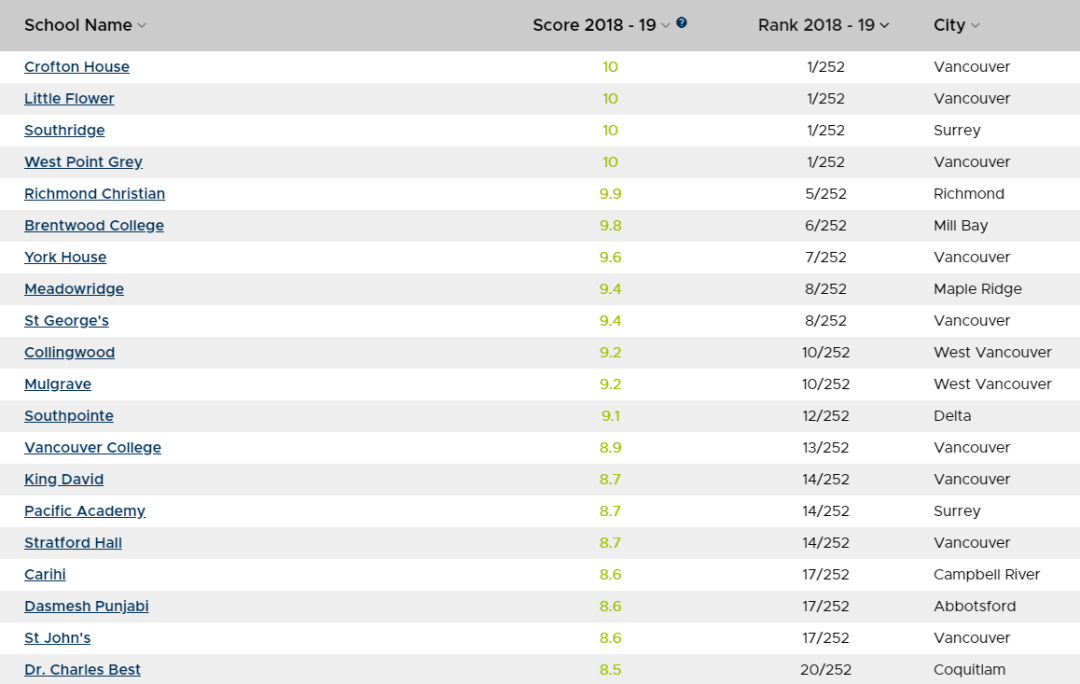
Task: Open the Dasmesh Punjabi school link
Action: click(x=86, y=607)
